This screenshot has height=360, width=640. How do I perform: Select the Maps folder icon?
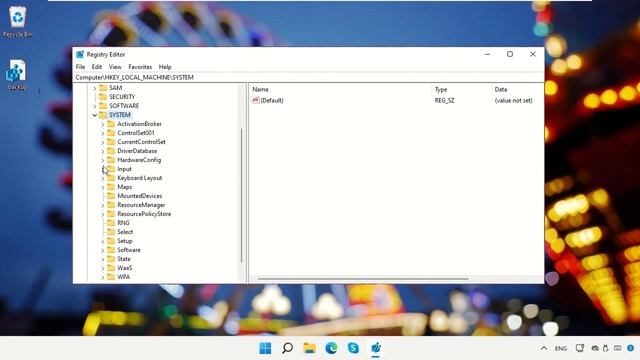[111, 187]
